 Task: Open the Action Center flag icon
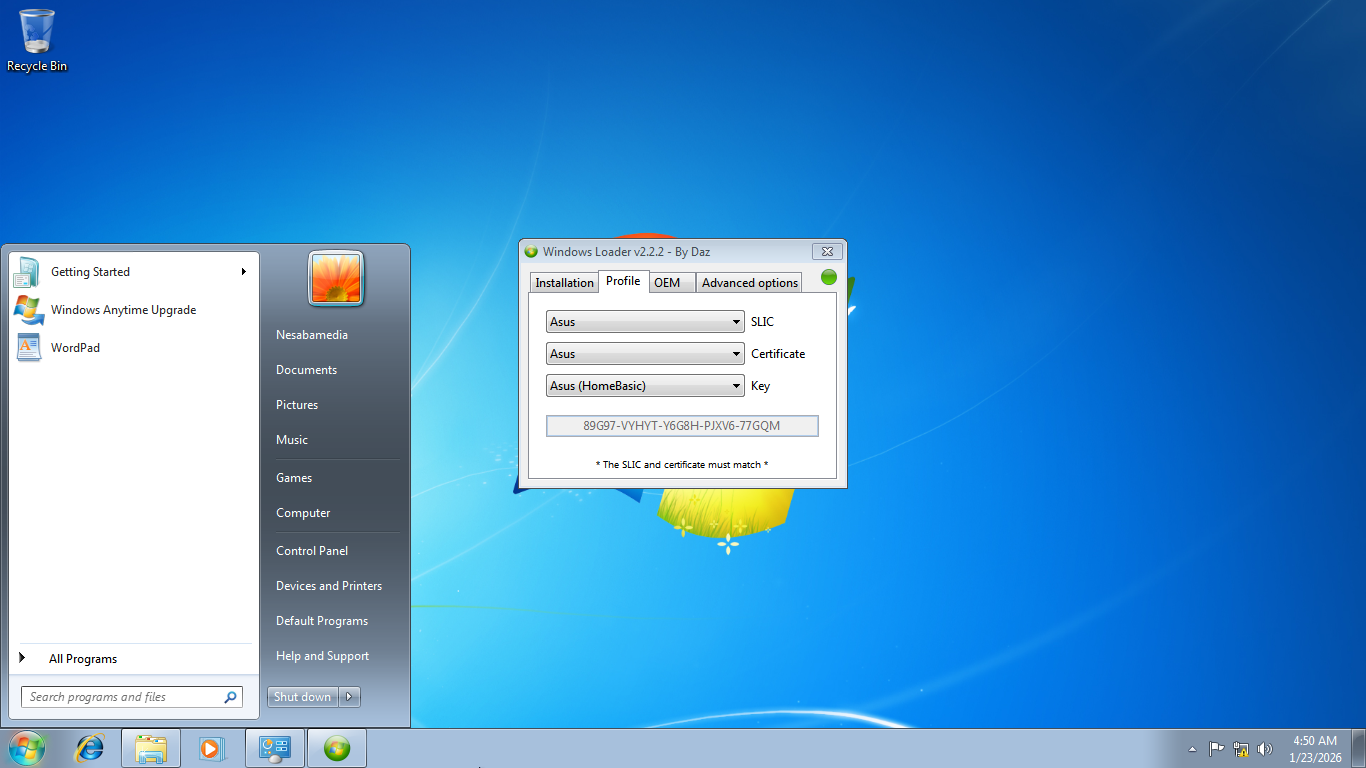[1217, 749]
